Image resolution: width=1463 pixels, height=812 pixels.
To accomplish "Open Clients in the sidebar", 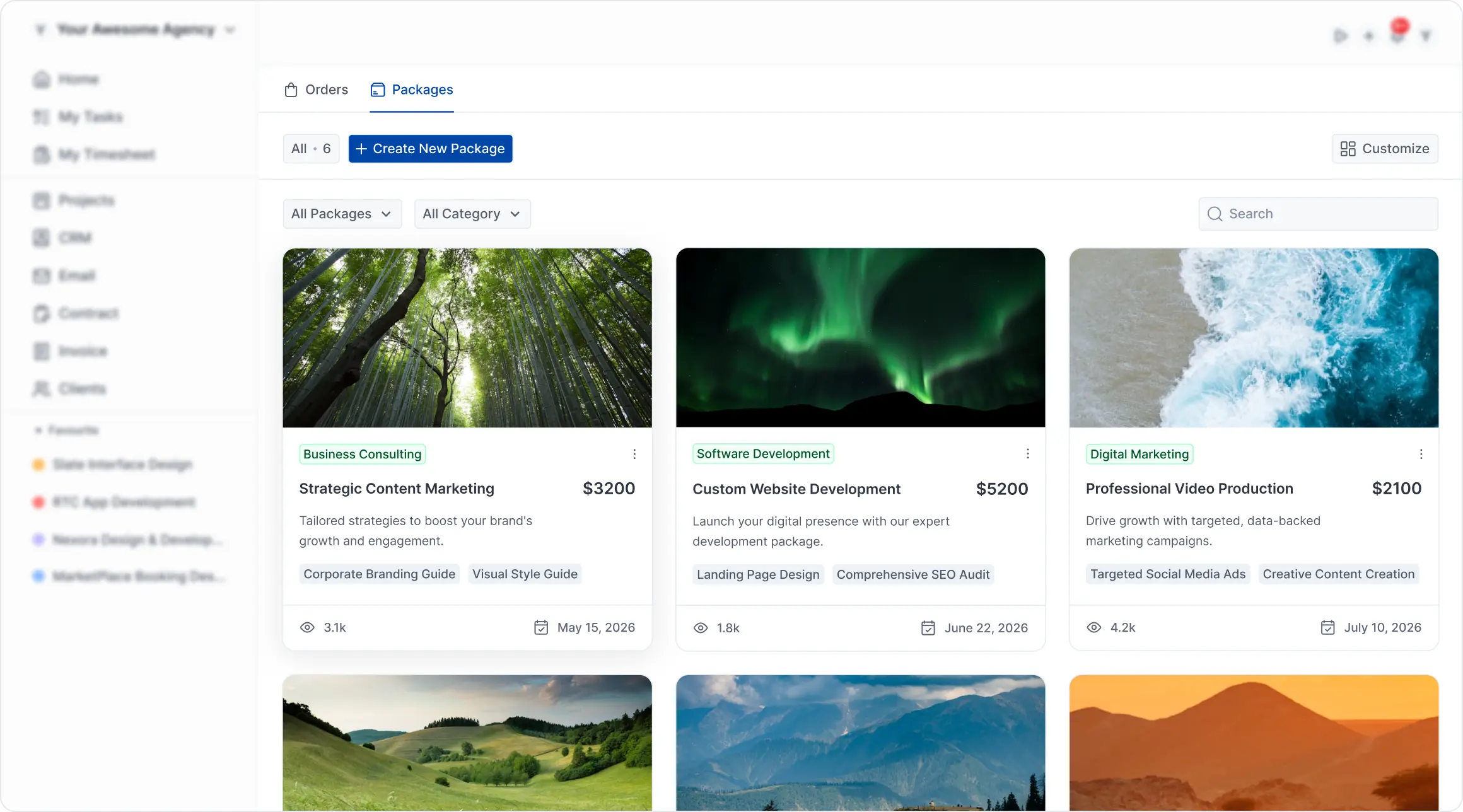I will click(69, 389).
